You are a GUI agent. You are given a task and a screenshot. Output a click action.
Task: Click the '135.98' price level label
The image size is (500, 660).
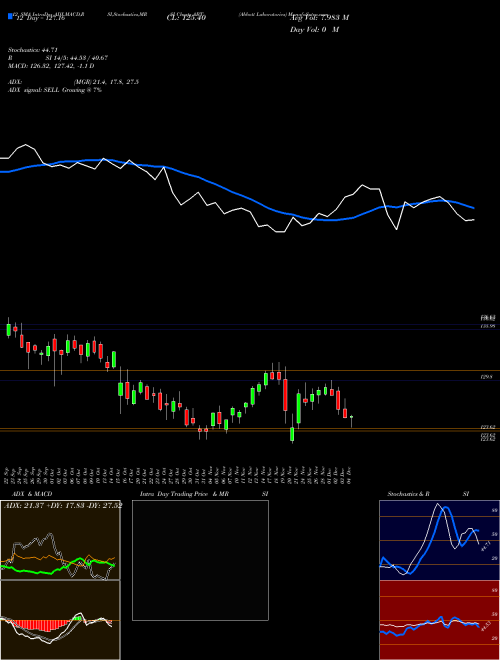pyautogui.click(x=488, y=326)
